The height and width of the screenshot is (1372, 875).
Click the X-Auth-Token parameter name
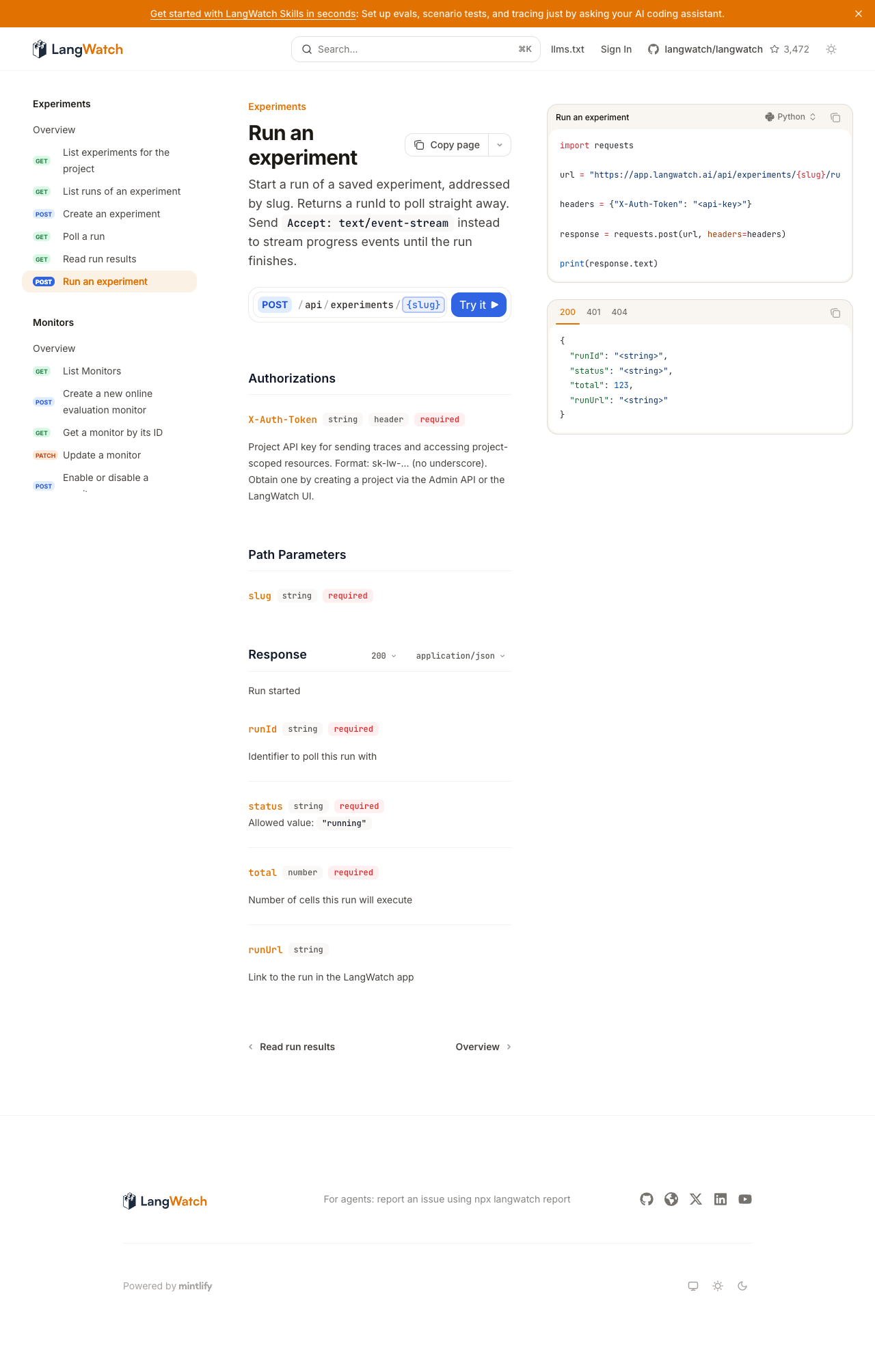click(282, 420)
